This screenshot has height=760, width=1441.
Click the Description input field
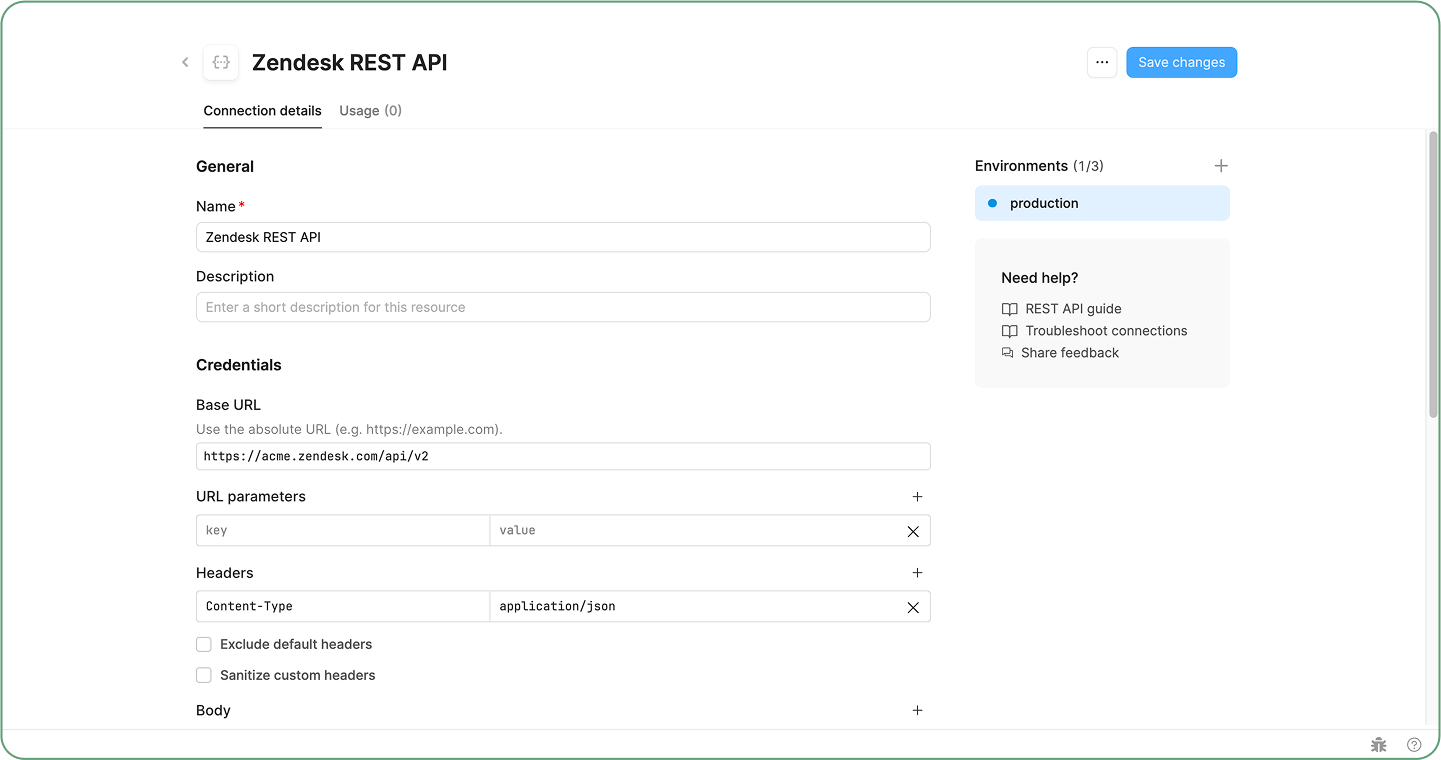tap(563, 307)
